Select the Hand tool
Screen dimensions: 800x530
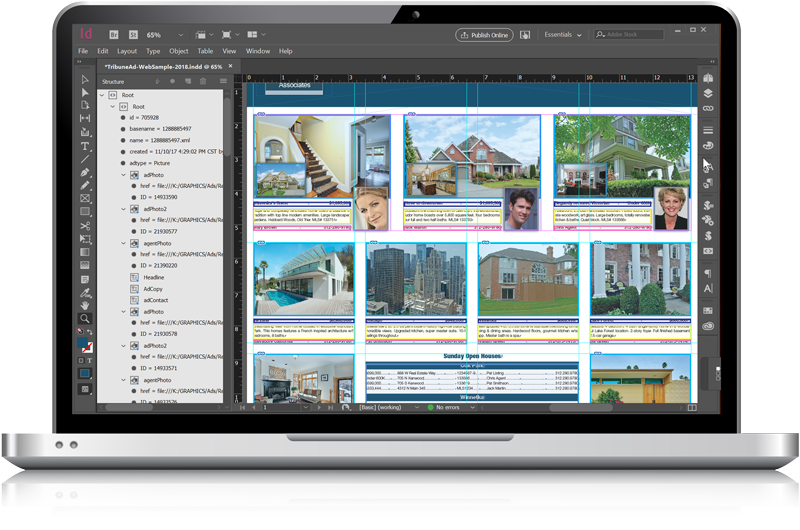pos(85,306)
